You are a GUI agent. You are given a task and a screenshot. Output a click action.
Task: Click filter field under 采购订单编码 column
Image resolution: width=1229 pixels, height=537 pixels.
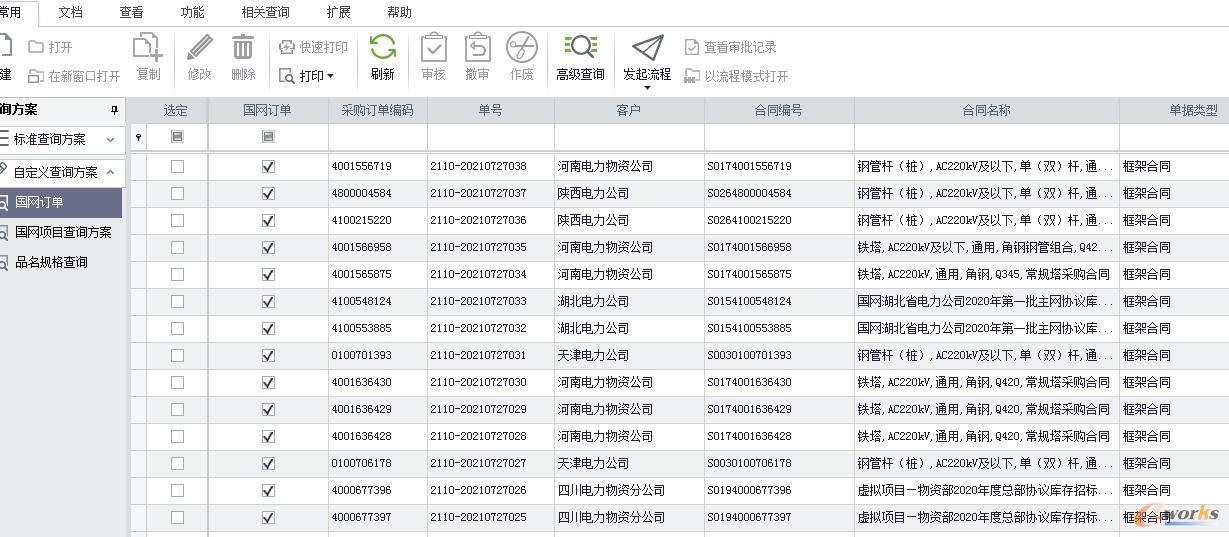[377, 136]
